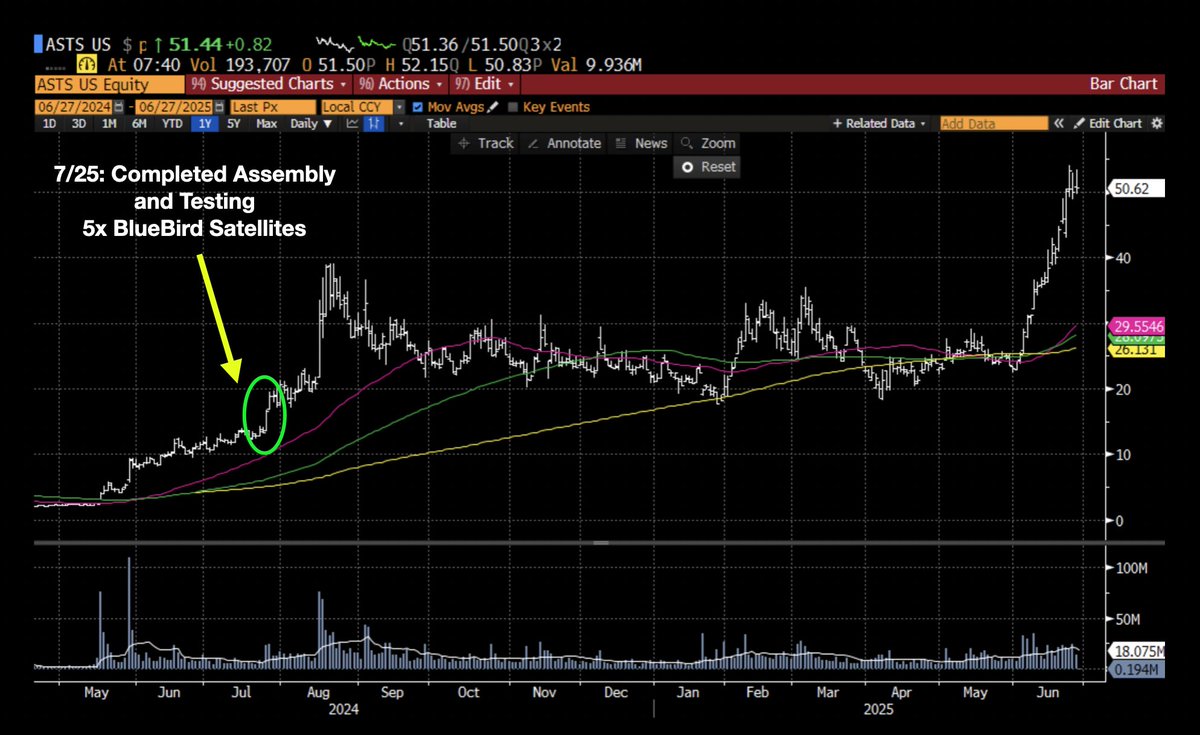
Task: Select the bar chart style icon
Action: [x=374, y=124]
